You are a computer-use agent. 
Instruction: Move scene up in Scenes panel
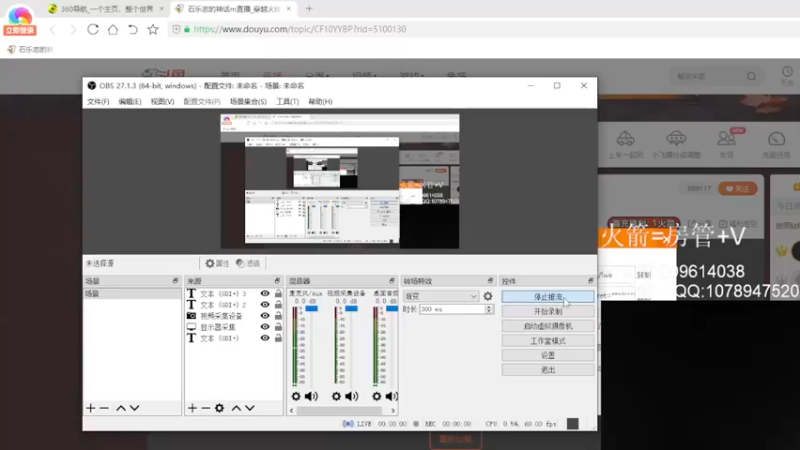[121, 408]
